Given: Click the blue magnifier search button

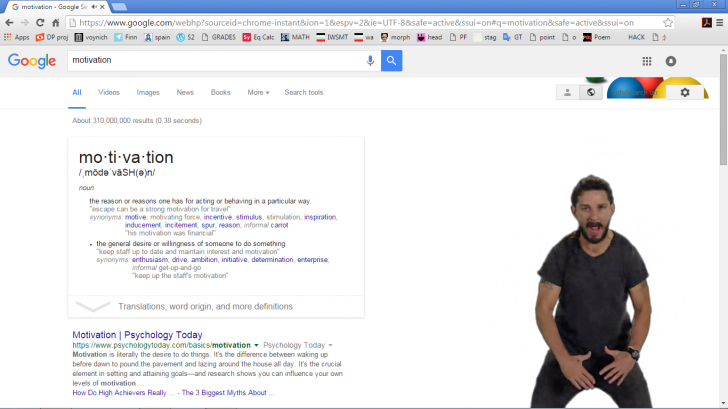Looking at the screenshot, I should pos(391,61).
